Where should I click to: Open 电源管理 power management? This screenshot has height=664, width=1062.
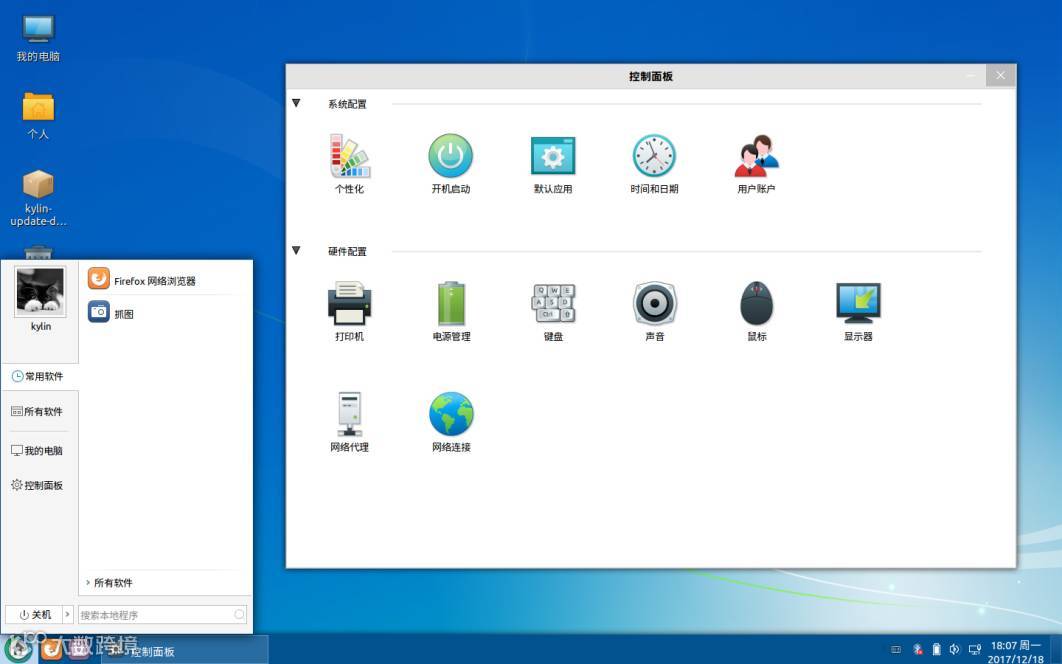[451, 312]
